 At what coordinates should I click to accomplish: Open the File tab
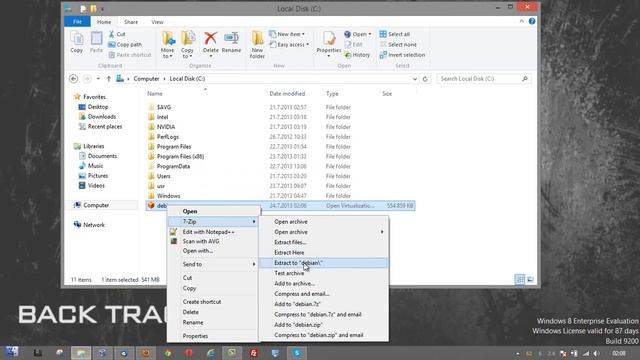point(77,22)
